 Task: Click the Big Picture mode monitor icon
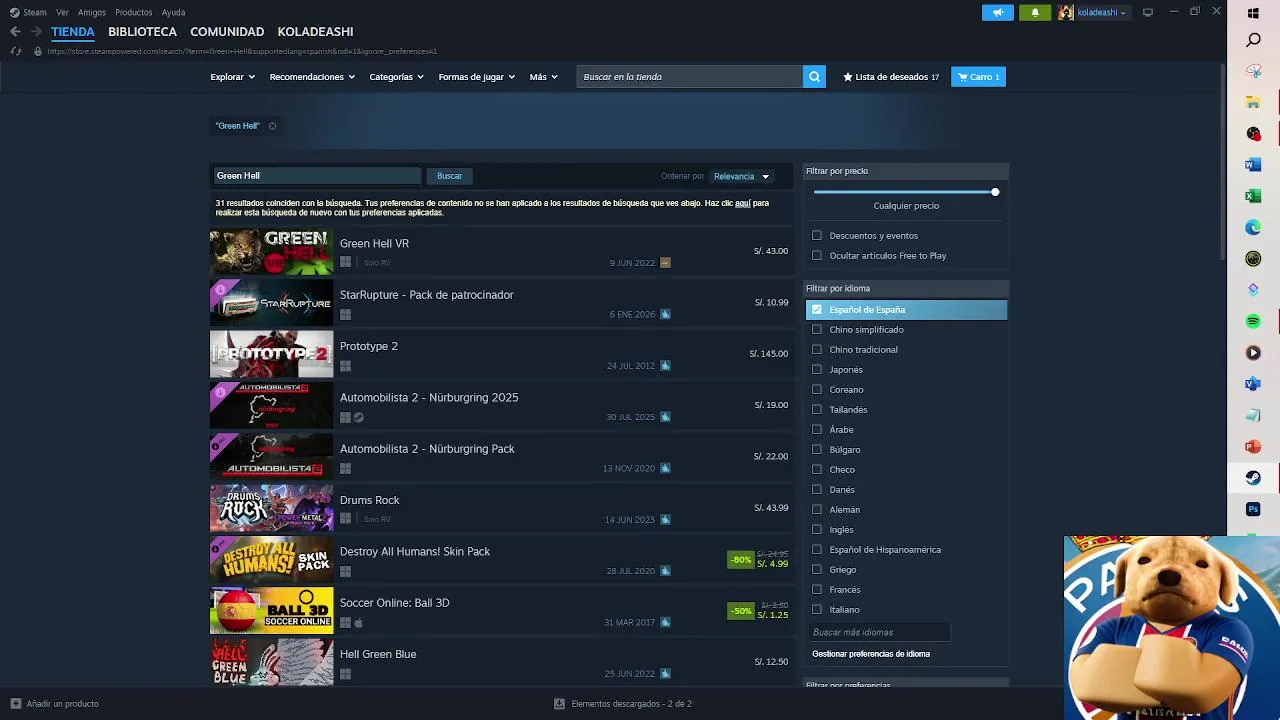click(1148, 12)
